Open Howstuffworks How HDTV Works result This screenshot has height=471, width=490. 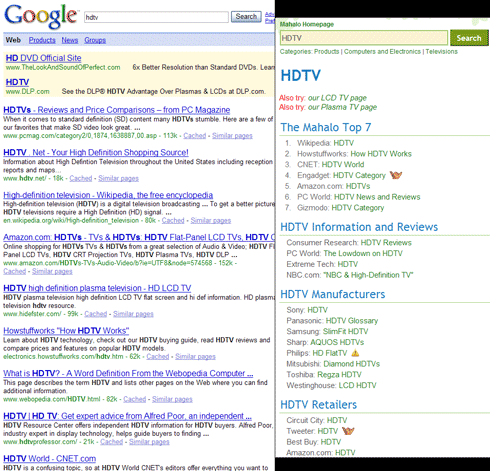pos(66,331)
